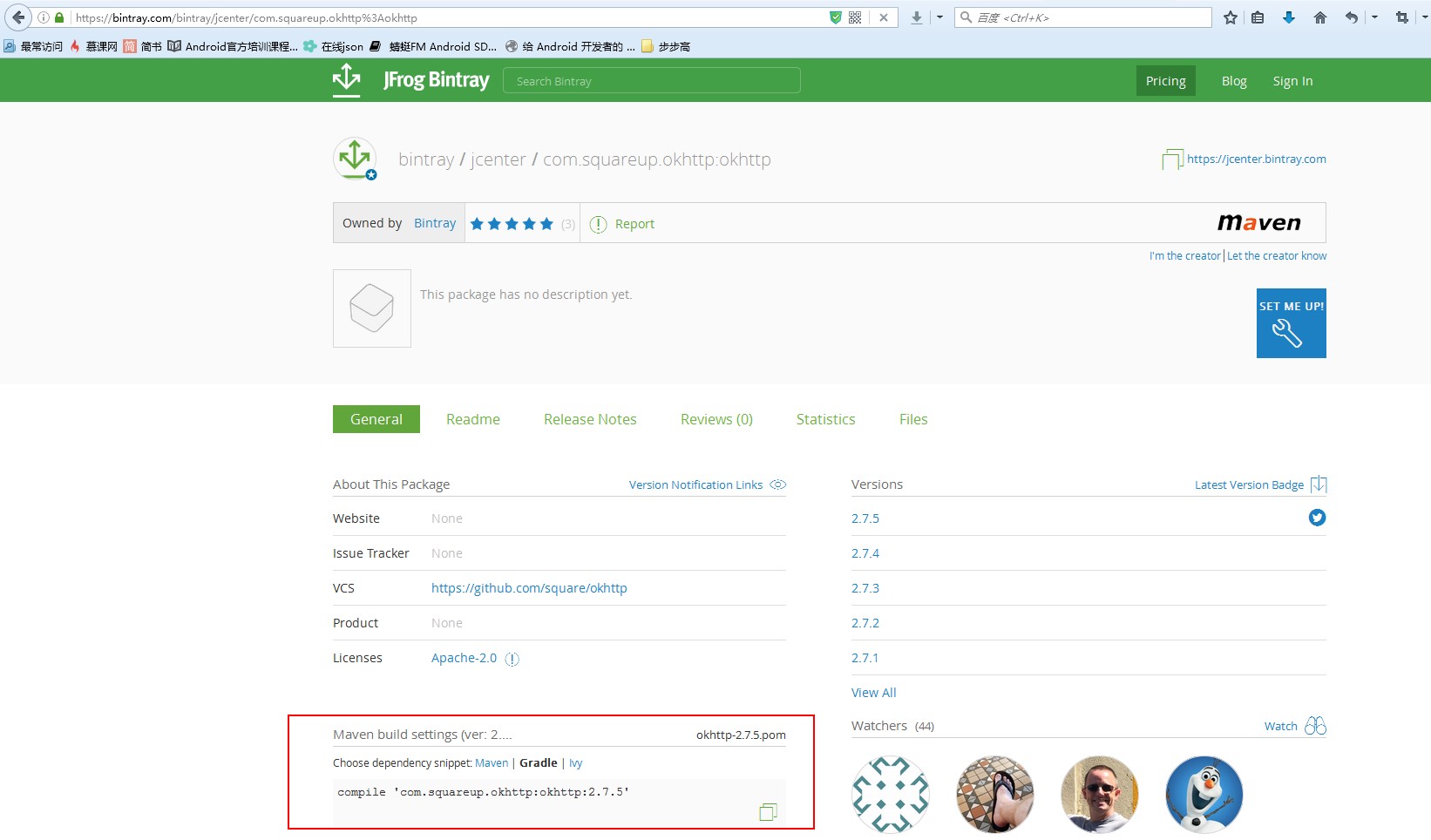
Task: Click "I'm the creator" link
Action: (x=1185, y=256)
